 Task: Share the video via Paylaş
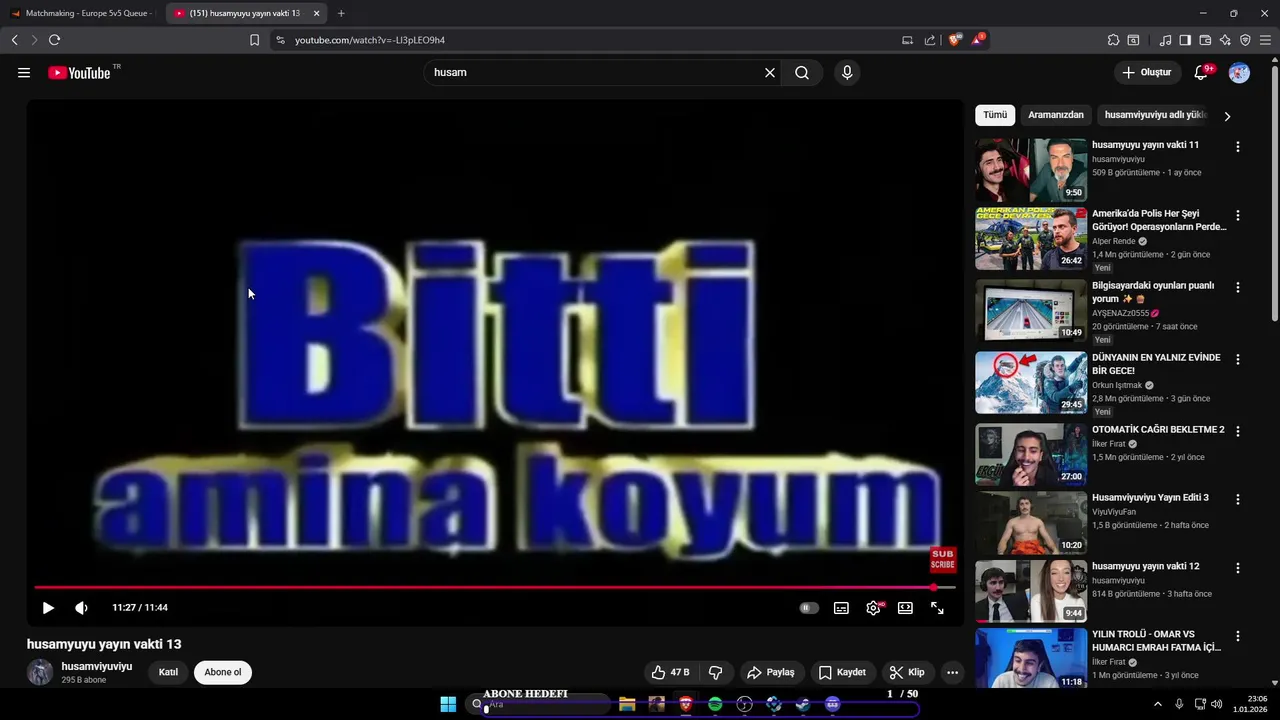tap(771, 673)
